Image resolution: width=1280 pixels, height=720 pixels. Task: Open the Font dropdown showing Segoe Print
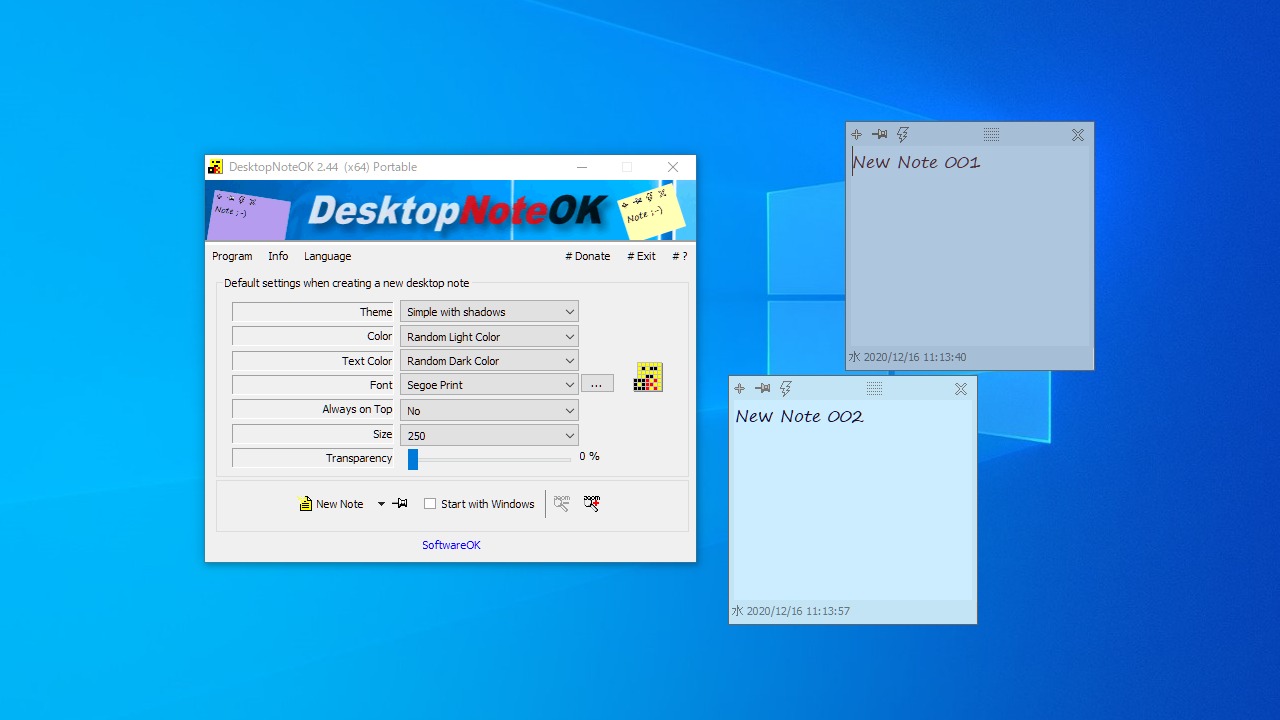pyautogui.click(x=489, y=385)
